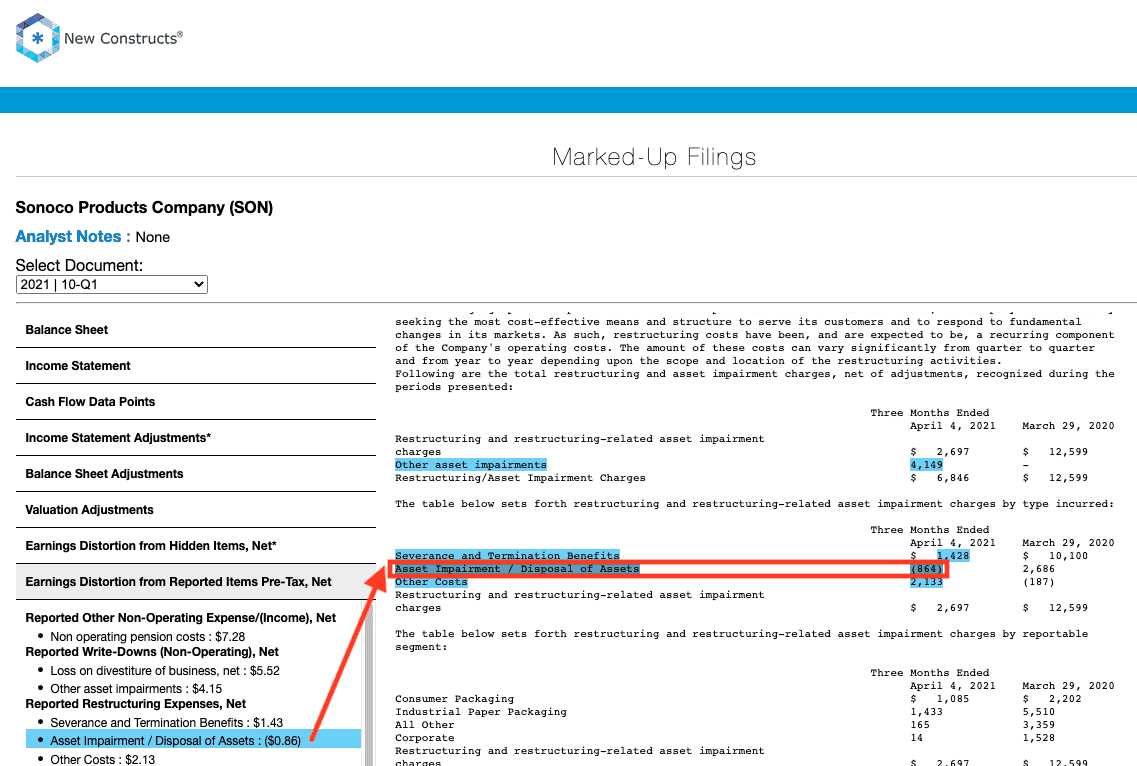Viewport: 1137px width, 766px height.
Task: Click highlighted value 4,149
Action: pyautogui.click(x=927, y=465)
